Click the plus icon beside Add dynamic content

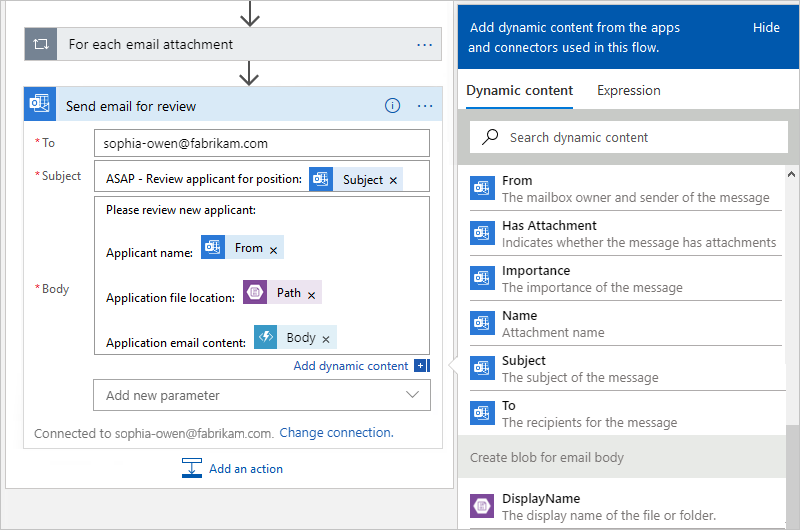(x=421, y=366)
